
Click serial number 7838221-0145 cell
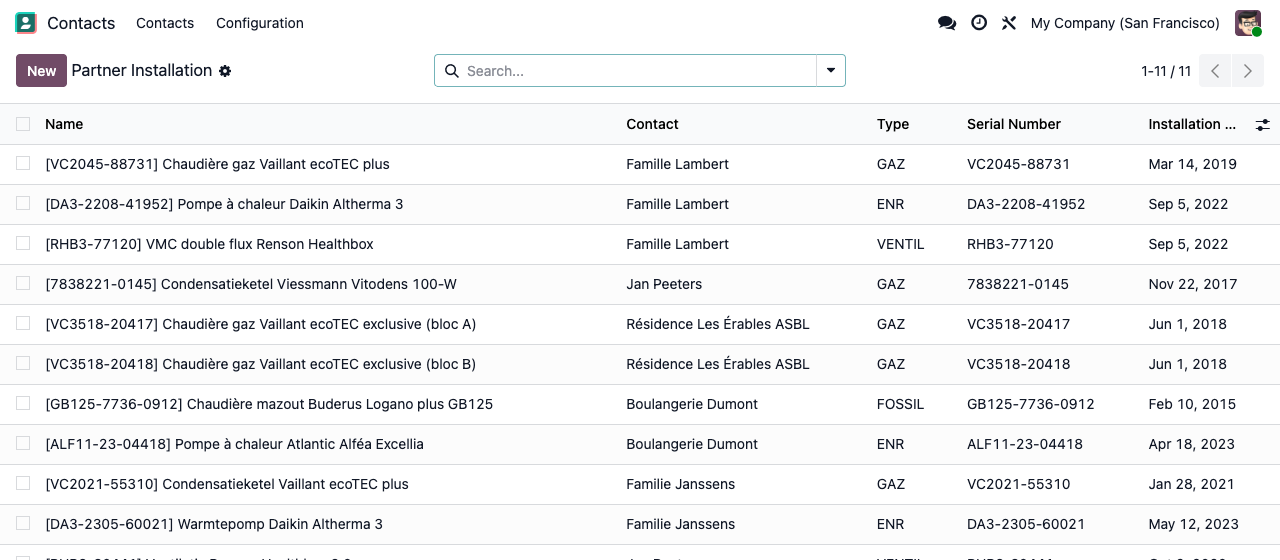coord(1018,284)
